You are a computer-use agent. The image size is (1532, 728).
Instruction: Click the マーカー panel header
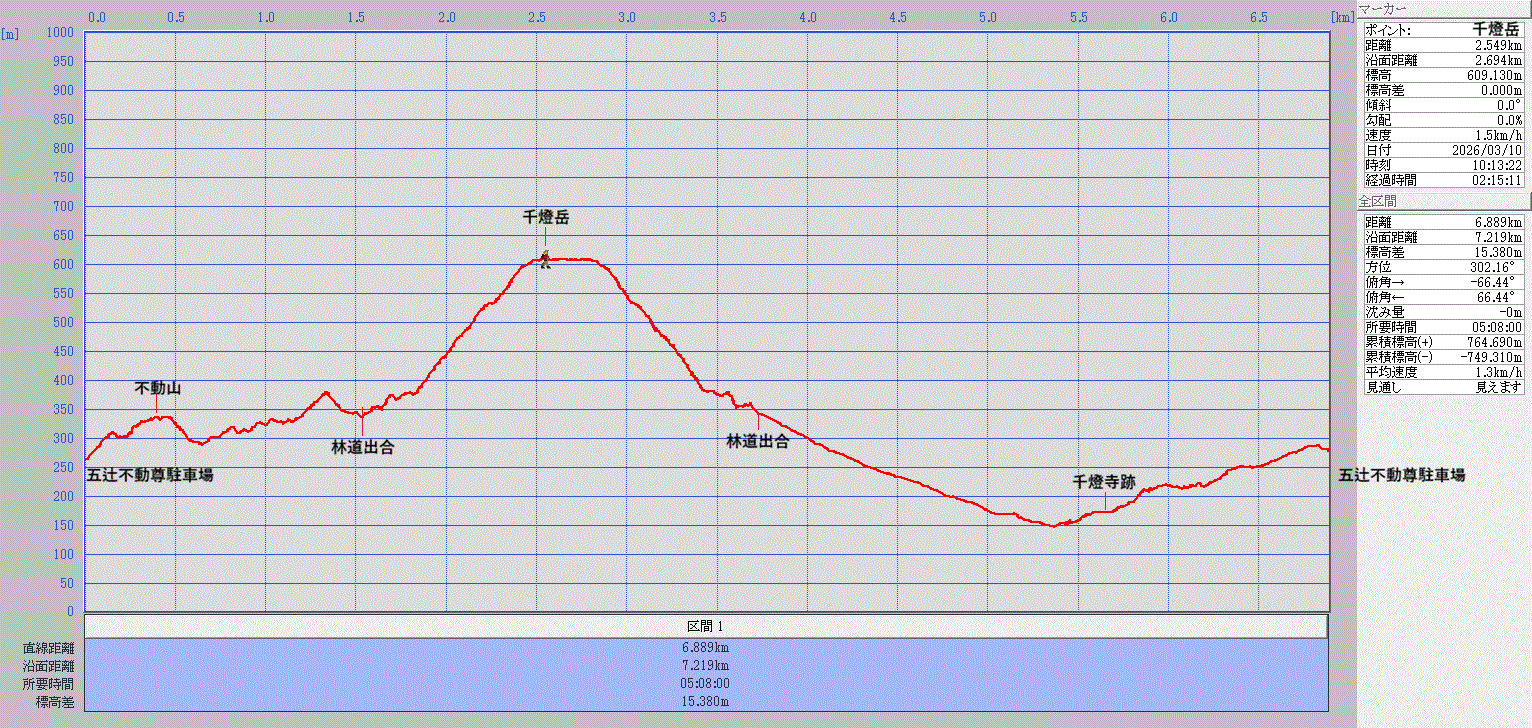point(1383,9)
